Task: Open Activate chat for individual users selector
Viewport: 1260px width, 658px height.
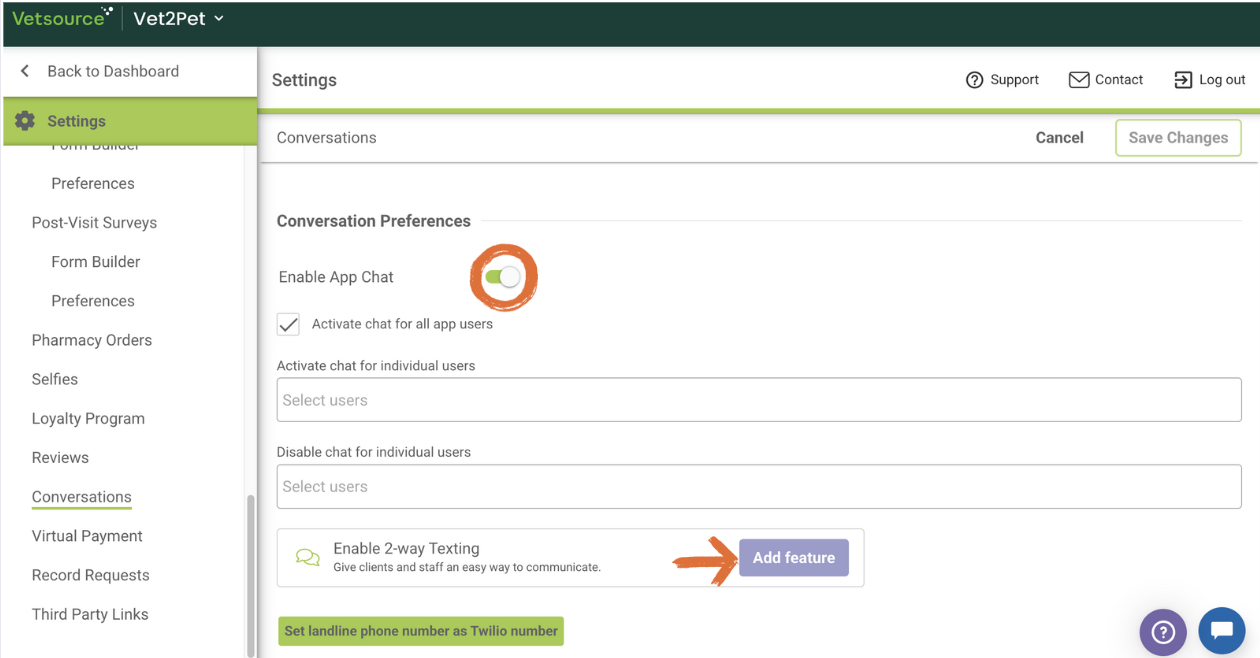Action: pos(758,400)
